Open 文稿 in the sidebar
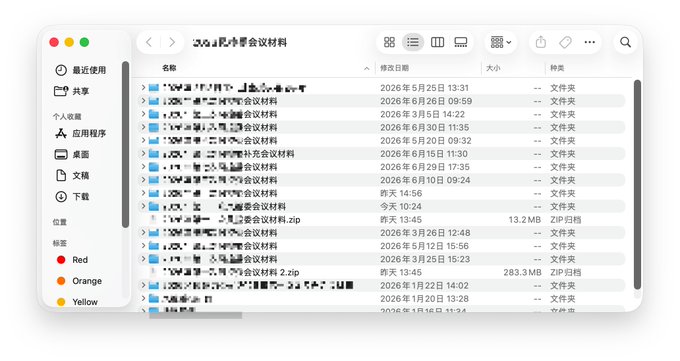The height and width of the screenshot is (361, 680). coord(72,175)
